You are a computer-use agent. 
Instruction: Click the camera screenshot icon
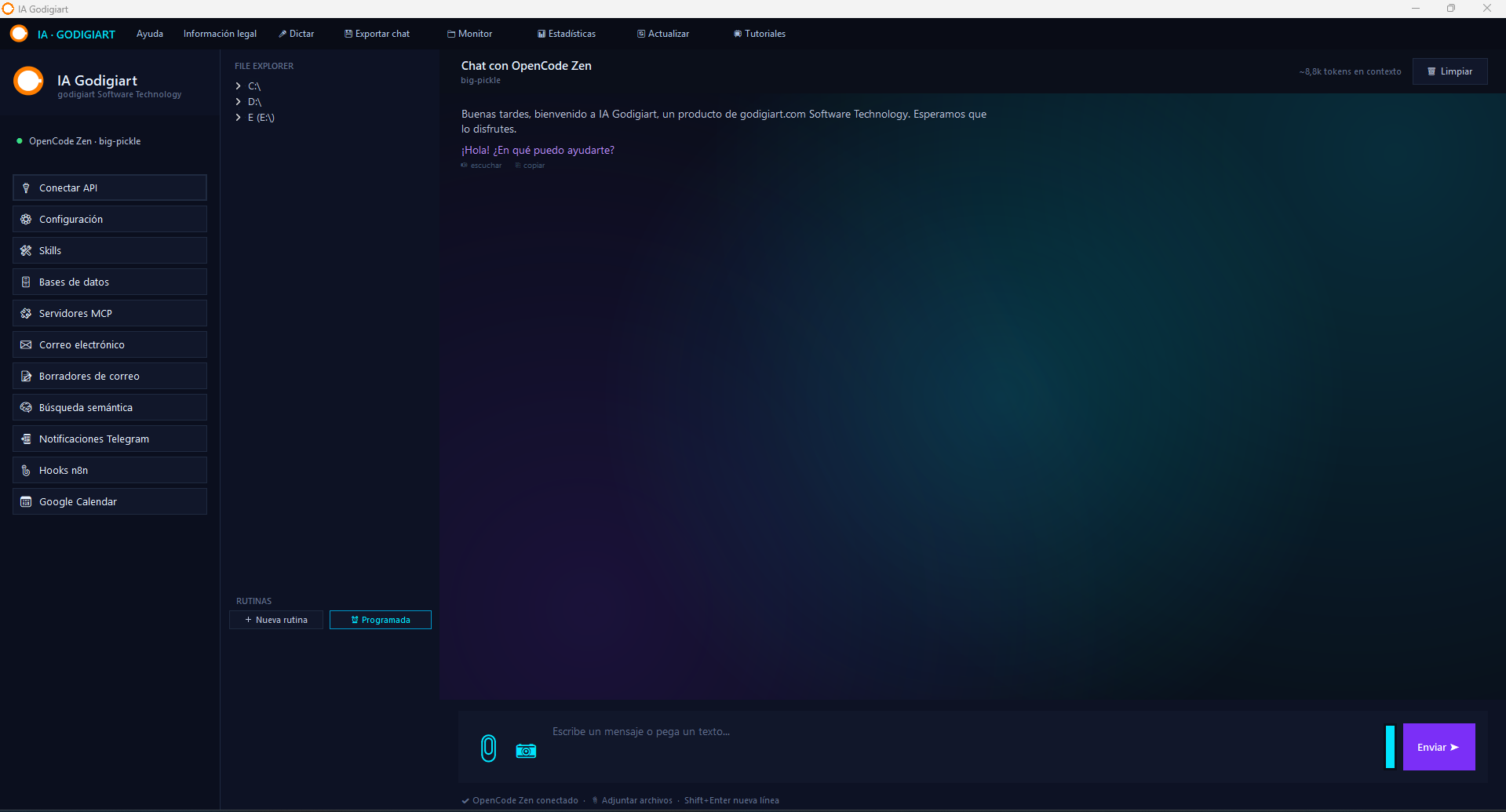tap(526, 751)
